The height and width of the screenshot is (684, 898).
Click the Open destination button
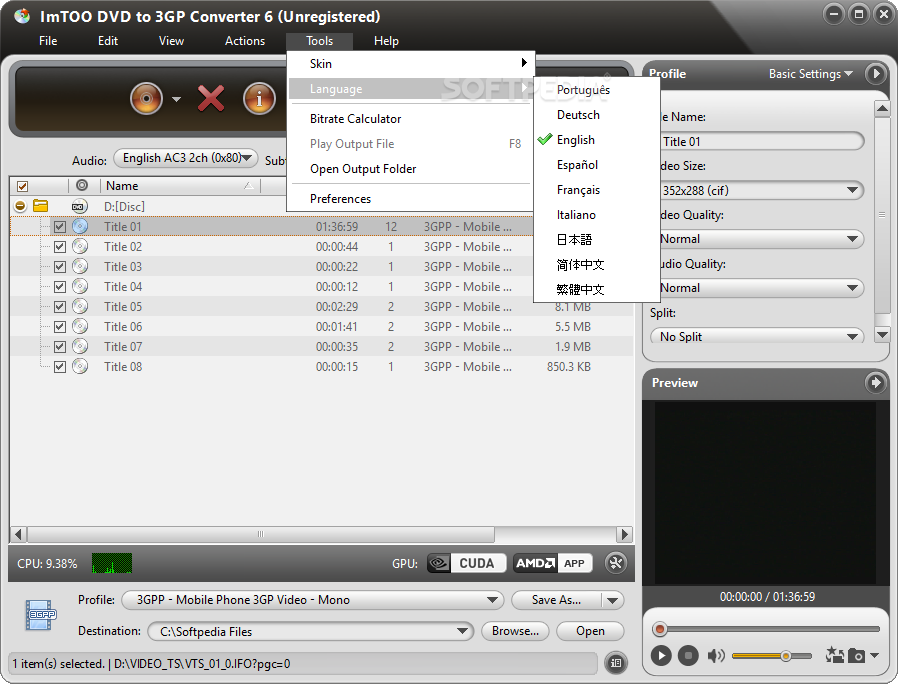point(590,631)
